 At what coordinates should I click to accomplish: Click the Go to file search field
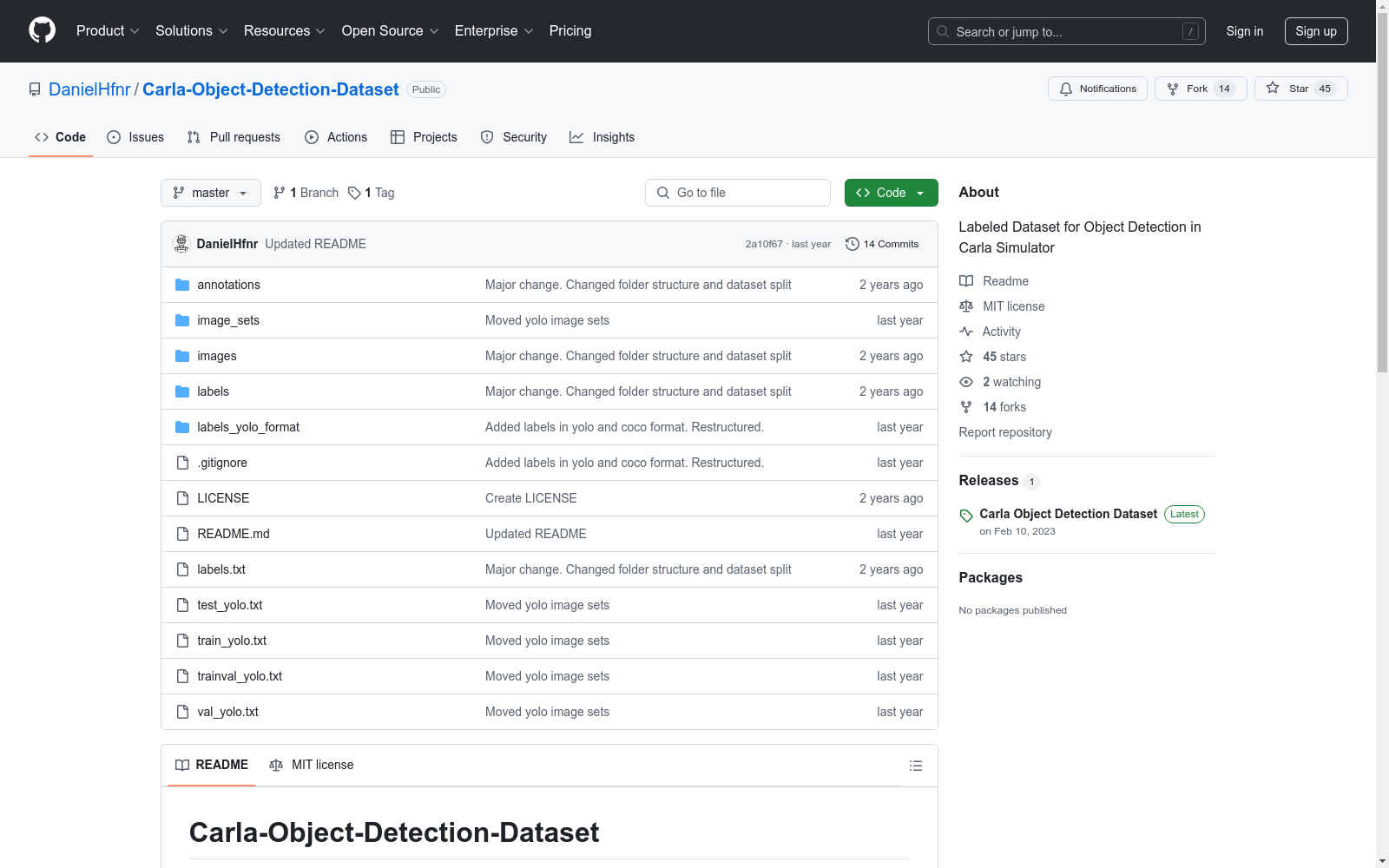coord(738,193)
